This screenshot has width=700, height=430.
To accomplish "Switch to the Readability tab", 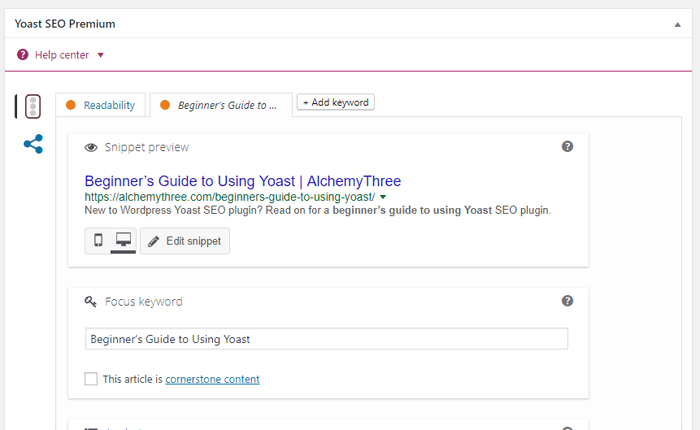I will pos(100,105).
